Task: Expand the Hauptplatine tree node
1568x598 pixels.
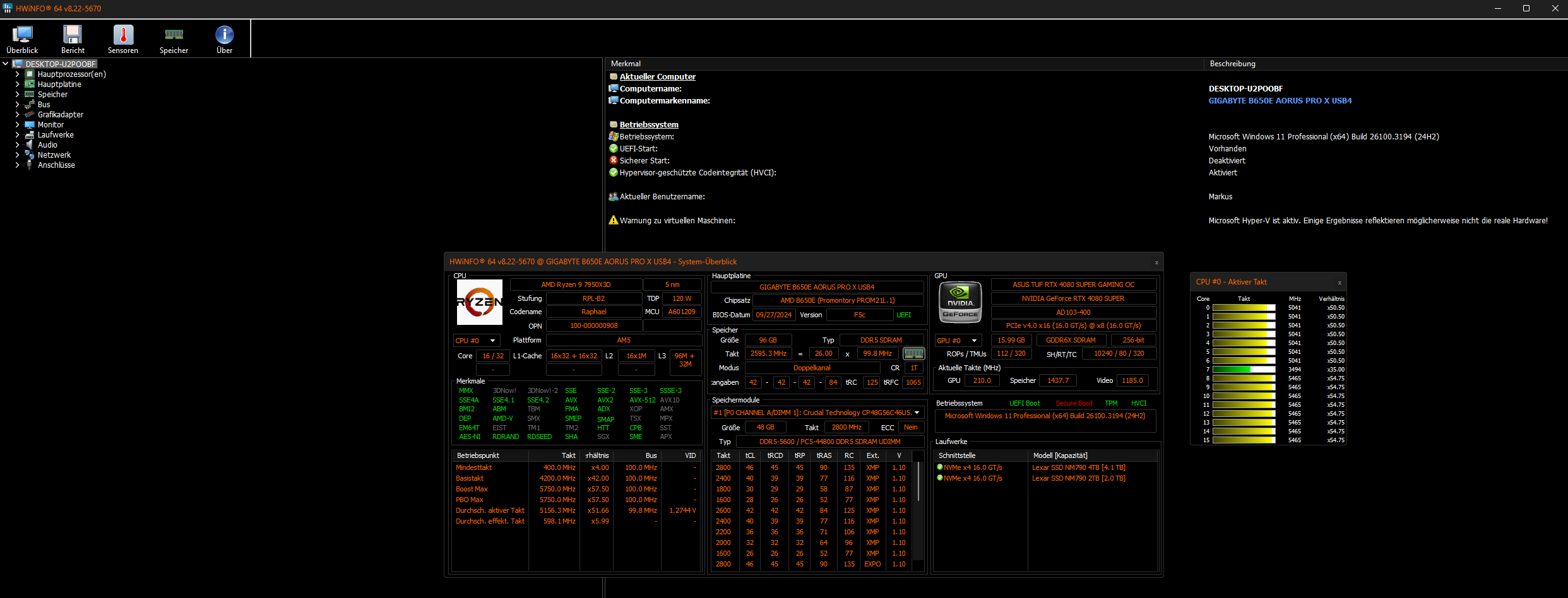Action: click(17, 85)
